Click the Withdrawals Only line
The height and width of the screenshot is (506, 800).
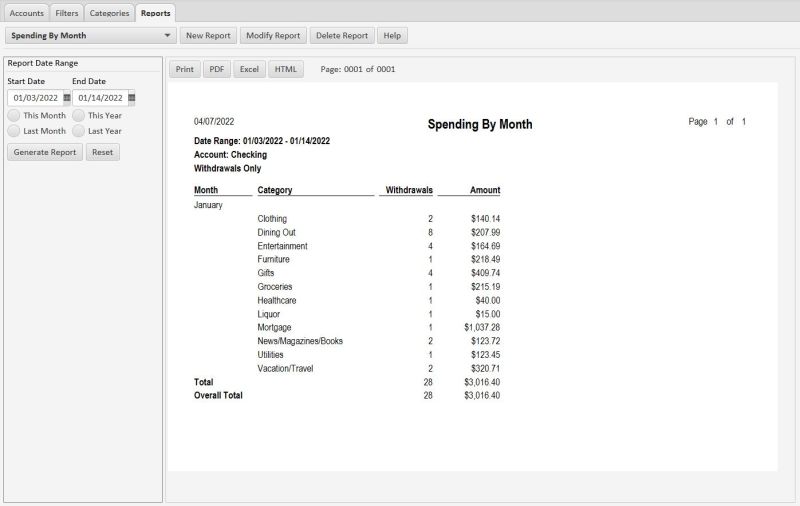(228, 168)
